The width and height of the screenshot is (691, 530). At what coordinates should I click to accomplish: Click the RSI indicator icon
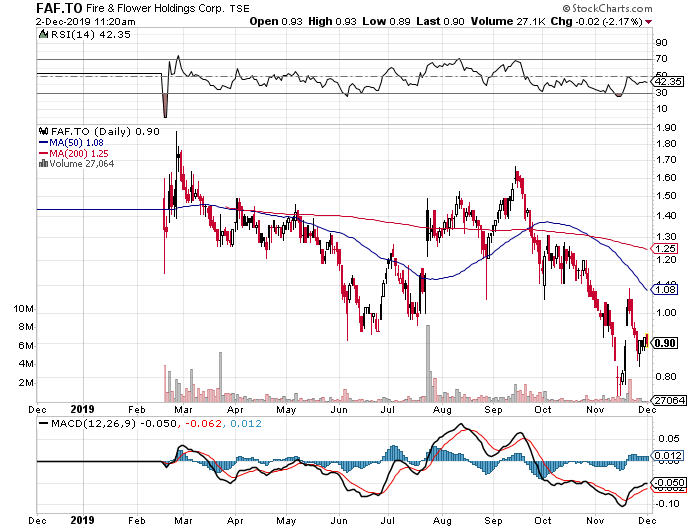coord(43,34)
